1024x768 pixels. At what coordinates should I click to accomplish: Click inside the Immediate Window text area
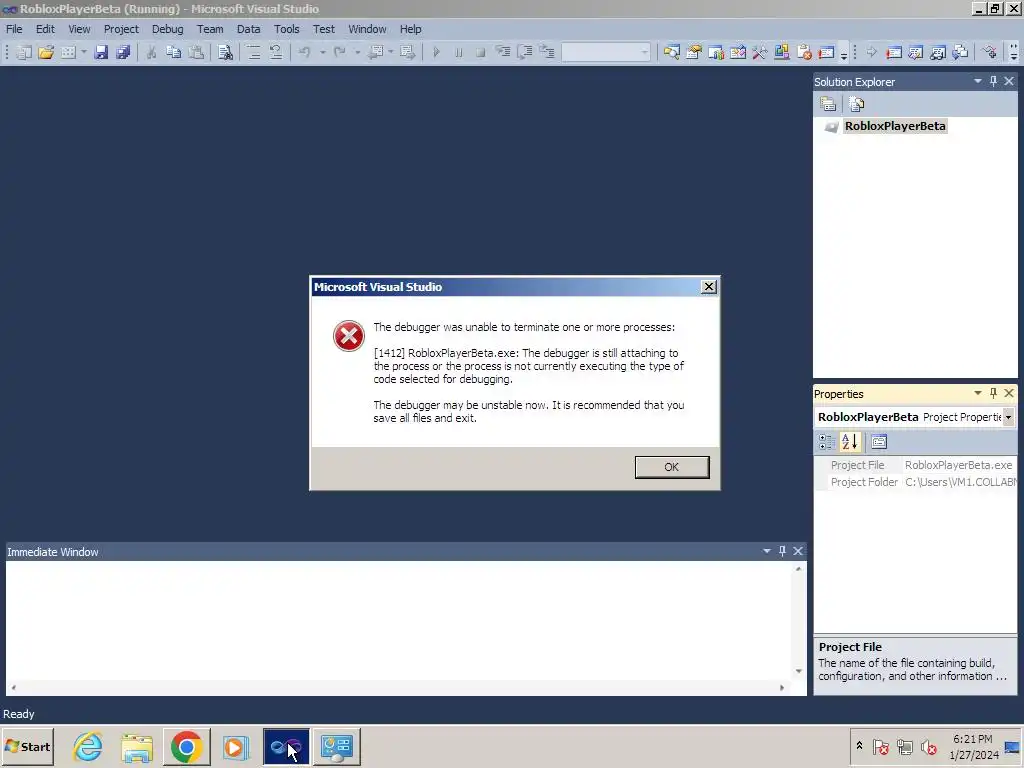point(399,620)
